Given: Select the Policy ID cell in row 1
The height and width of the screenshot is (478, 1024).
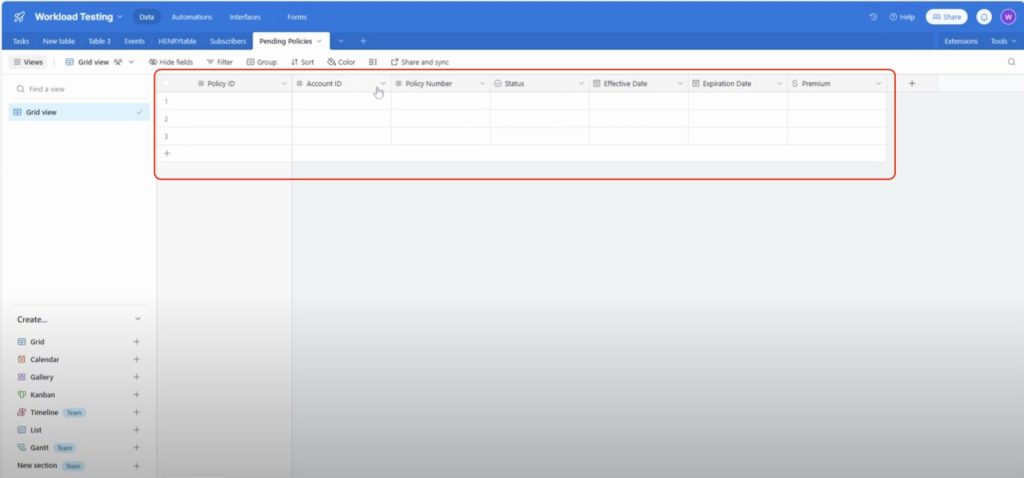Looking at the screenshot, I should coord(224,101).
